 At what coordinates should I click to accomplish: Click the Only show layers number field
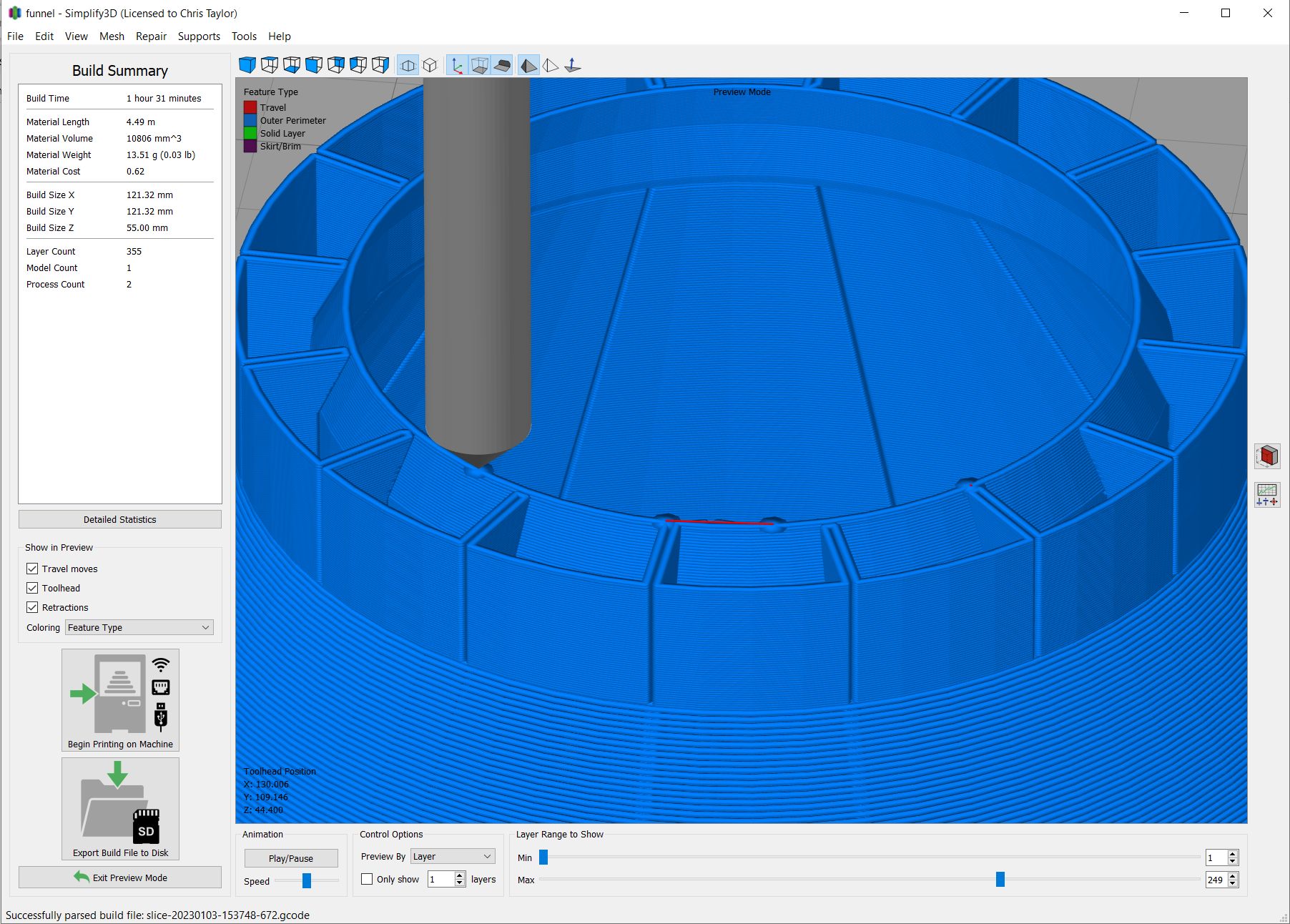[x=441, y=879]
